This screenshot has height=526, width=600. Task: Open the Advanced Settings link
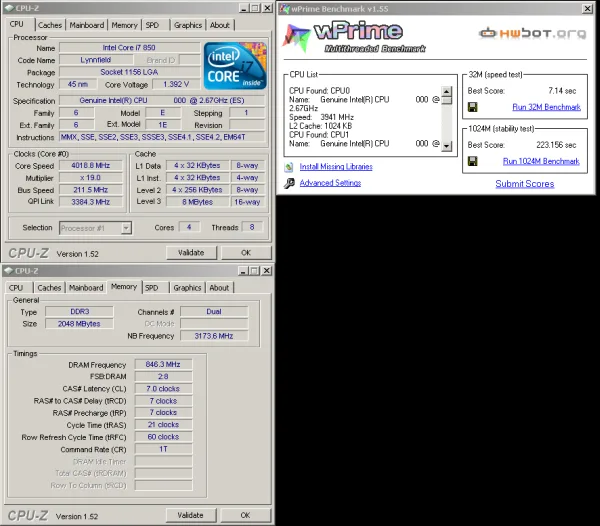[x=330, y=183]
